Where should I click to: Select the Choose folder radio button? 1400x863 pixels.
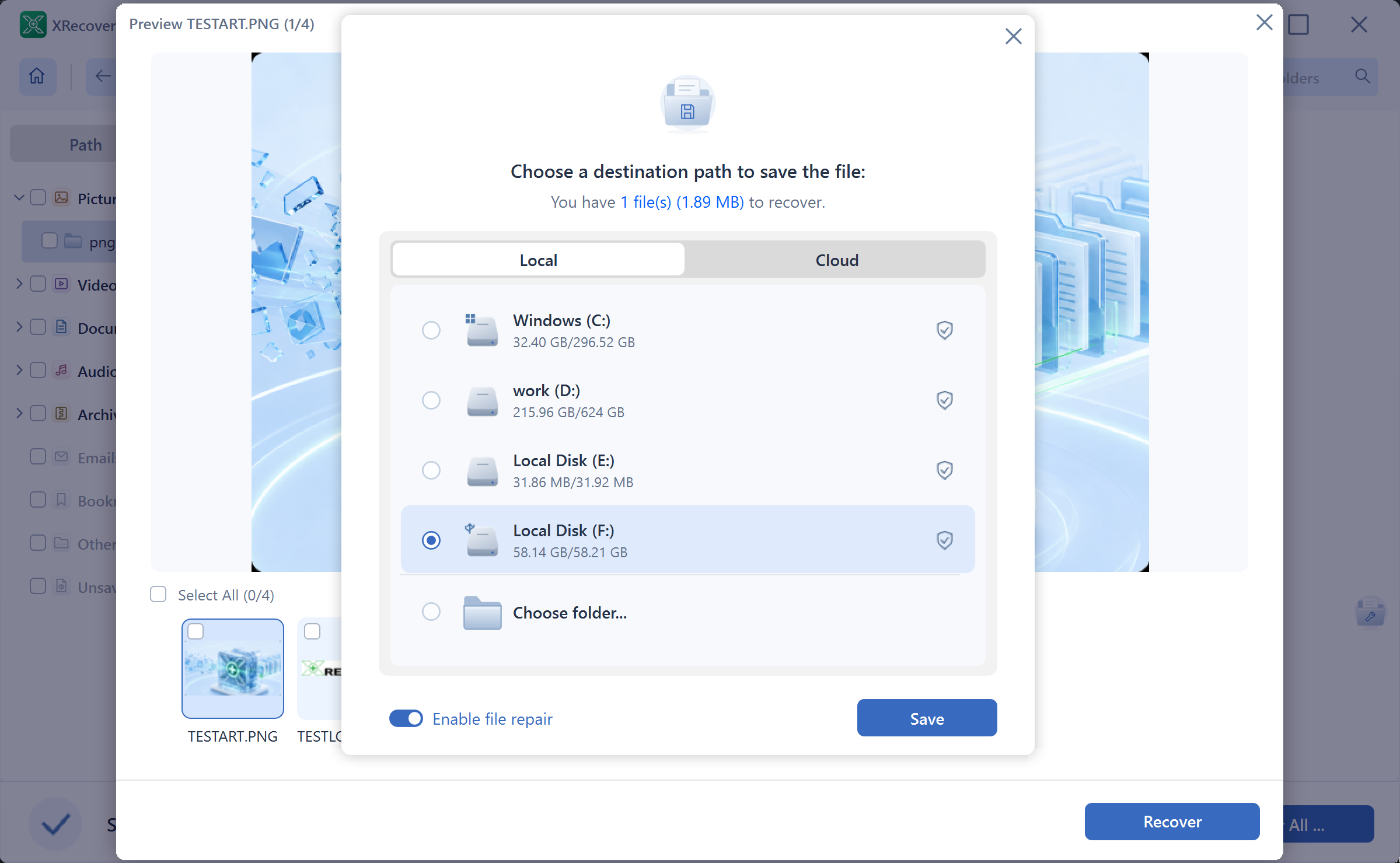[x=431, y=612]
